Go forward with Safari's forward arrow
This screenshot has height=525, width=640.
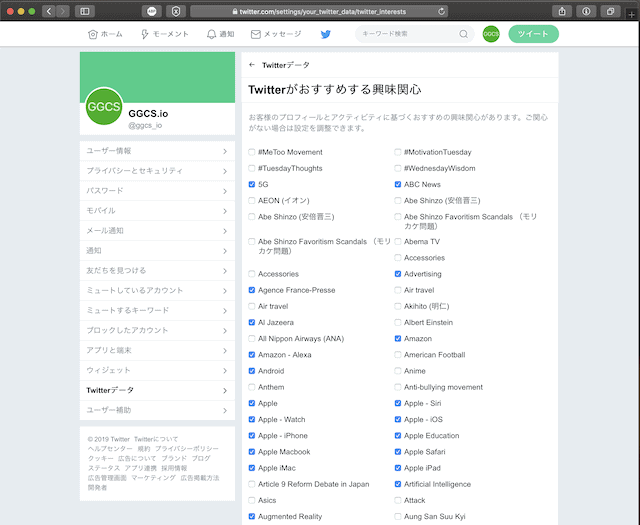tap(62, 11)
